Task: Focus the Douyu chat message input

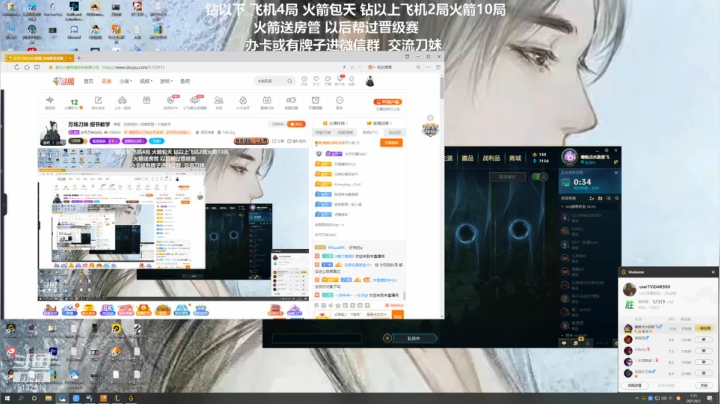Action: (x=361, y=315)
